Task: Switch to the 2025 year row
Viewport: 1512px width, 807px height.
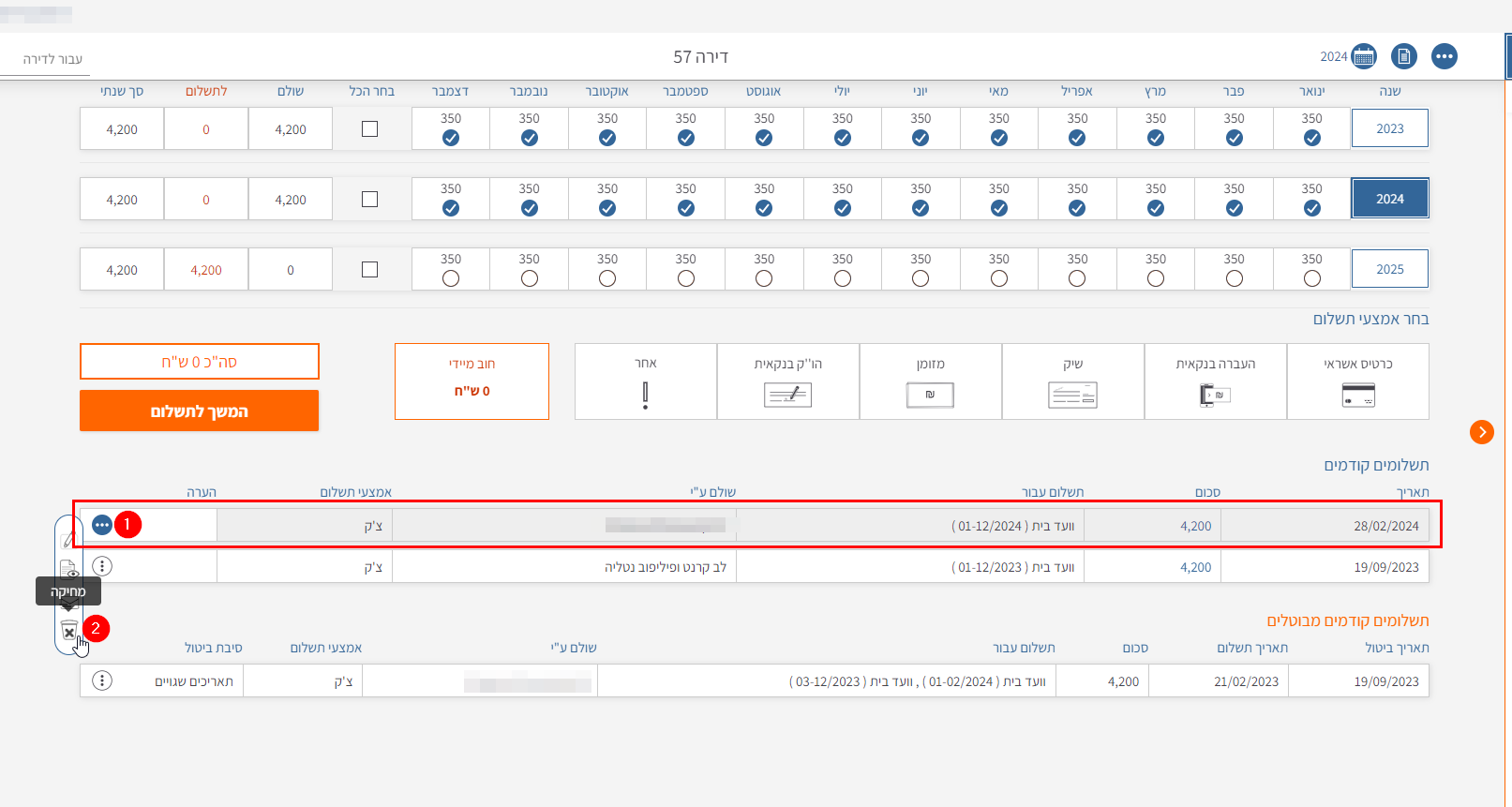Action: coord(1389,269)
